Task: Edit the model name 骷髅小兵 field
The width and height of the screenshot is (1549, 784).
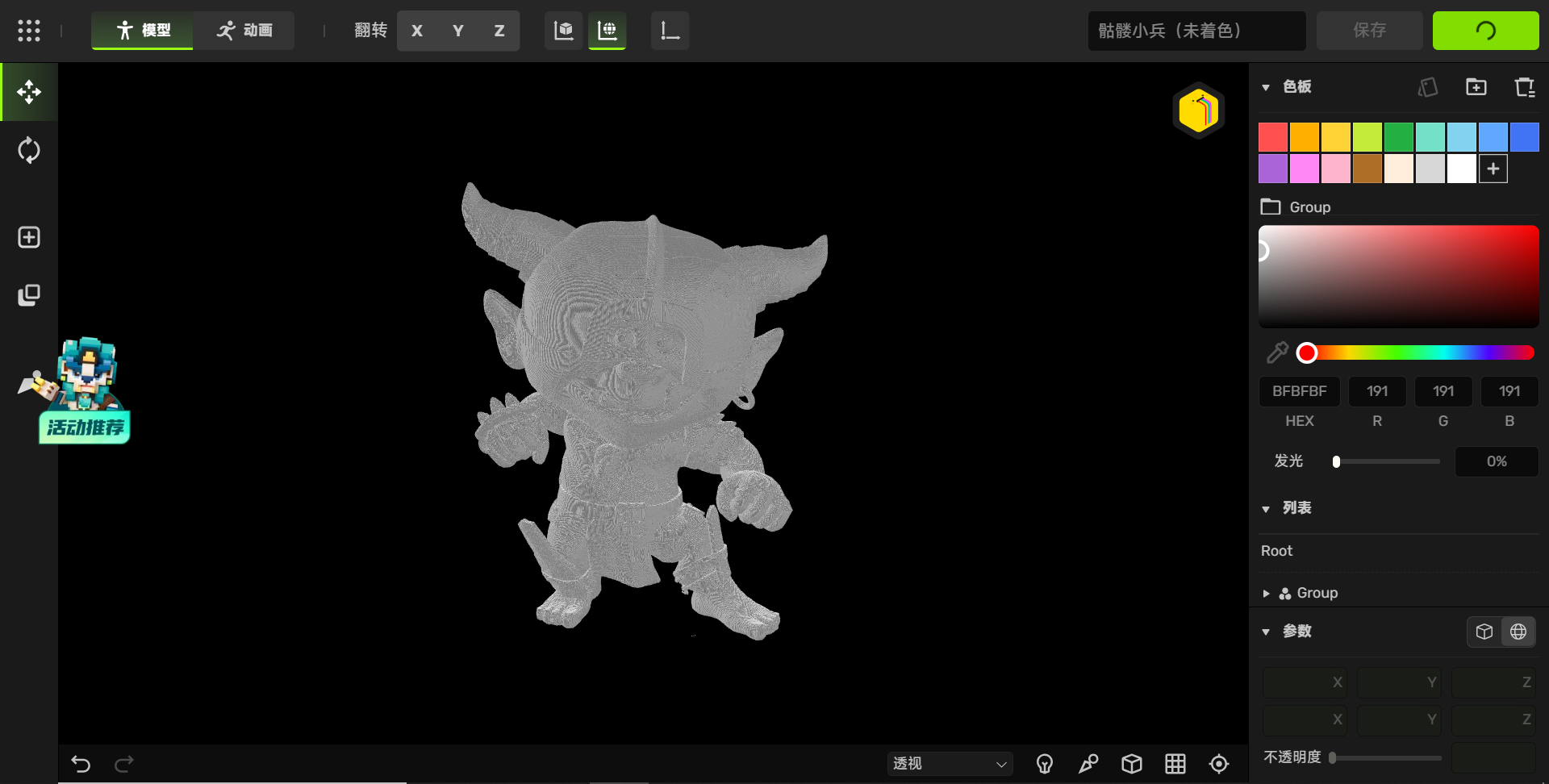Action: (x=1196, y=31)
